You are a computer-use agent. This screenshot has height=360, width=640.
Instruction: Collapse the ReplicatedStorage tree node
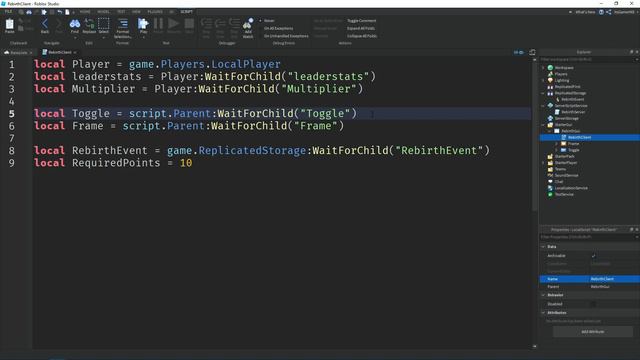click(x=543, y=93)
